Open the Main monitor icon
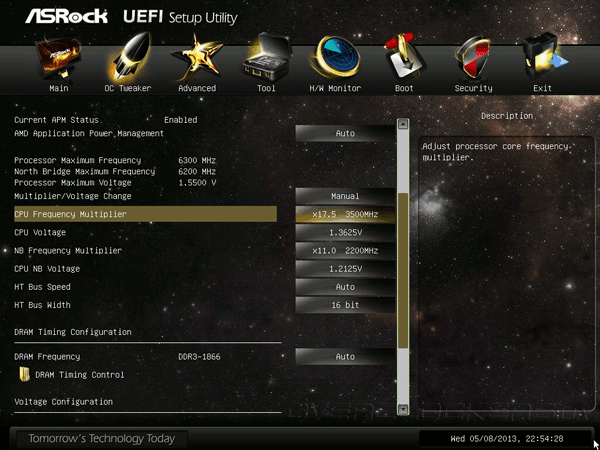 click(x=59, y=59)
